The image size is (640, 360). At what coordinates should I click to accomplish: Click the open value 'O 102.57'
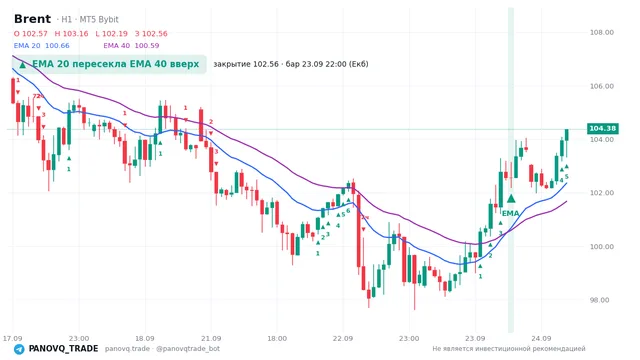point(31,33)
